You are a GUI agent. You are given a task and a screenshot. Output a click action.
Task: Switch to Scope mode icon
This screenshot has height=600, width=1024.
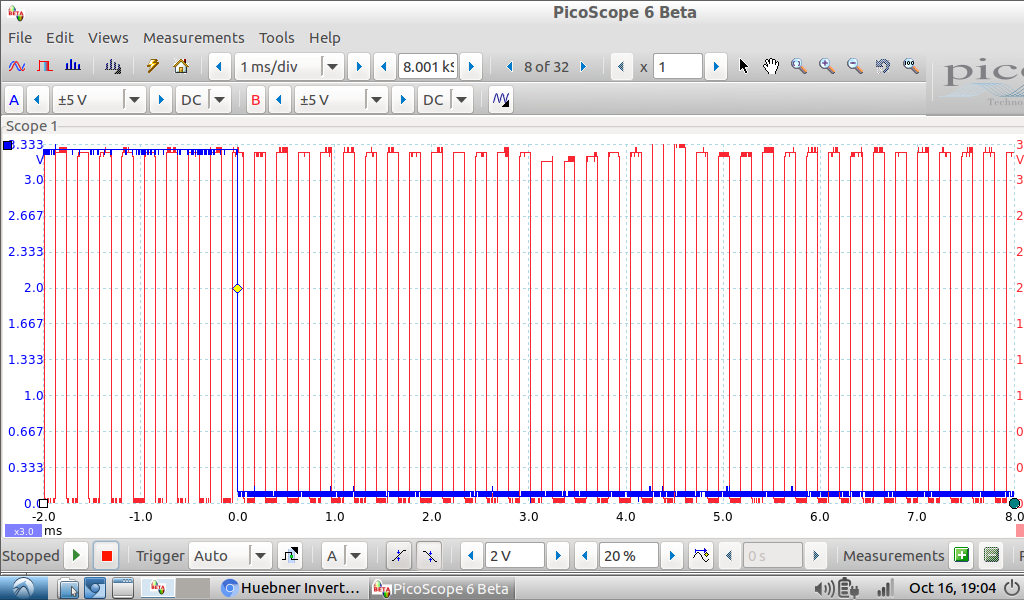tap(17, 67)
